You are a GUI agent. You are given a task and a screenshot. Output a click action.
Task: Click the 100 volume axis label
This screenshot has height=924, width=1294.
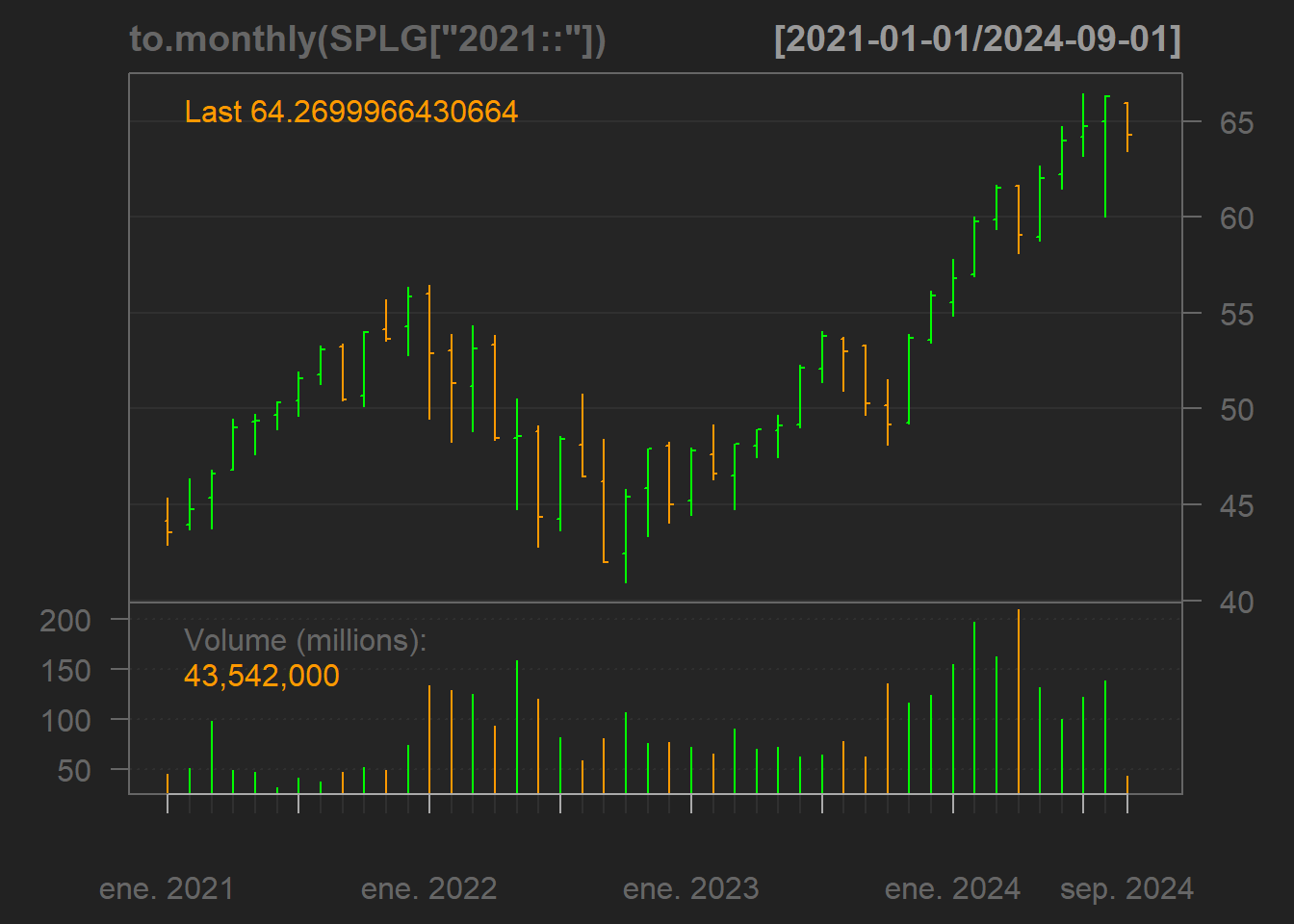[x=65, y=721]
